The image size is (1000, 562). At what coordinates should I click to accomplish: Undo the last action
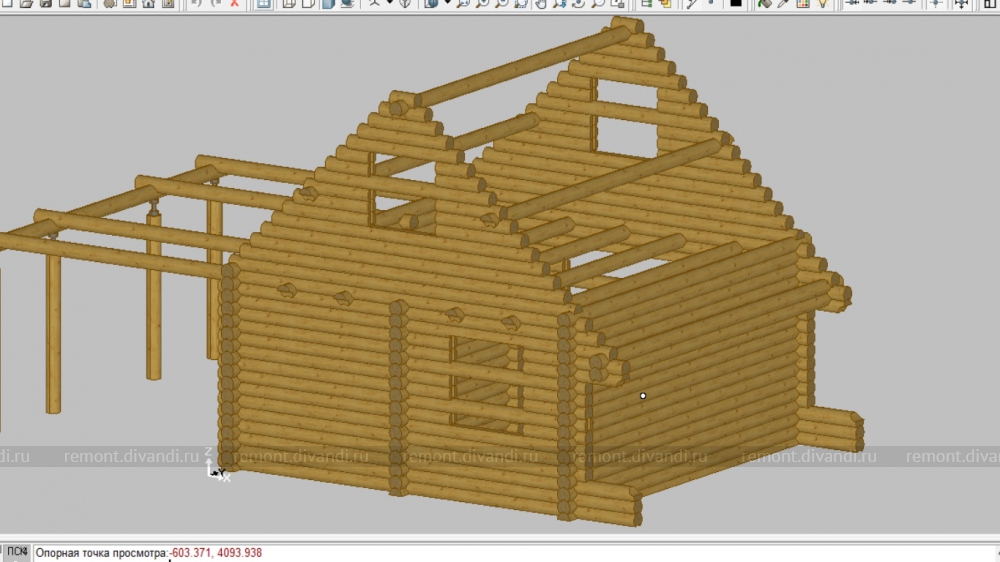tap(197, 3)
